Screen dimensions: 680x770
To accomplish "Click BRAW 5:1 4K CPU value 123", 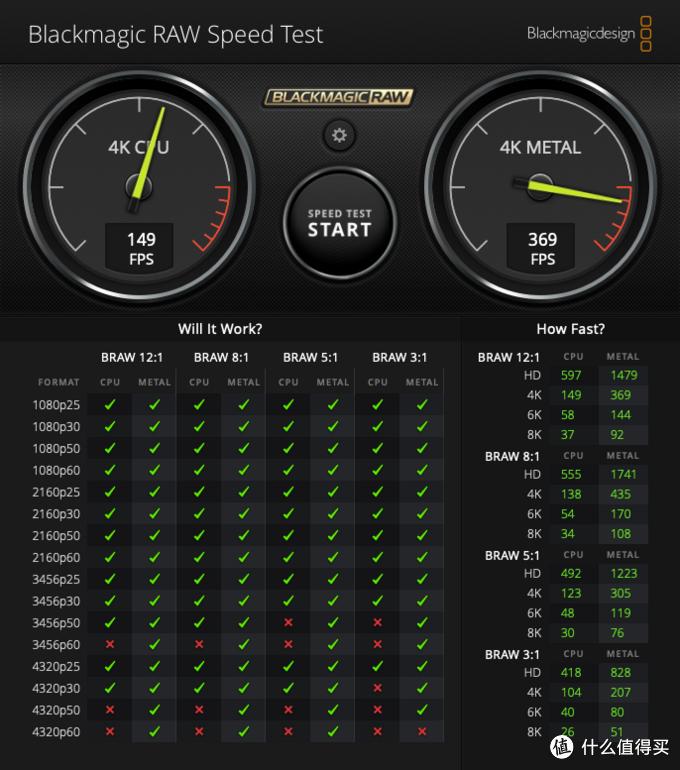I will tap(571, 593).
